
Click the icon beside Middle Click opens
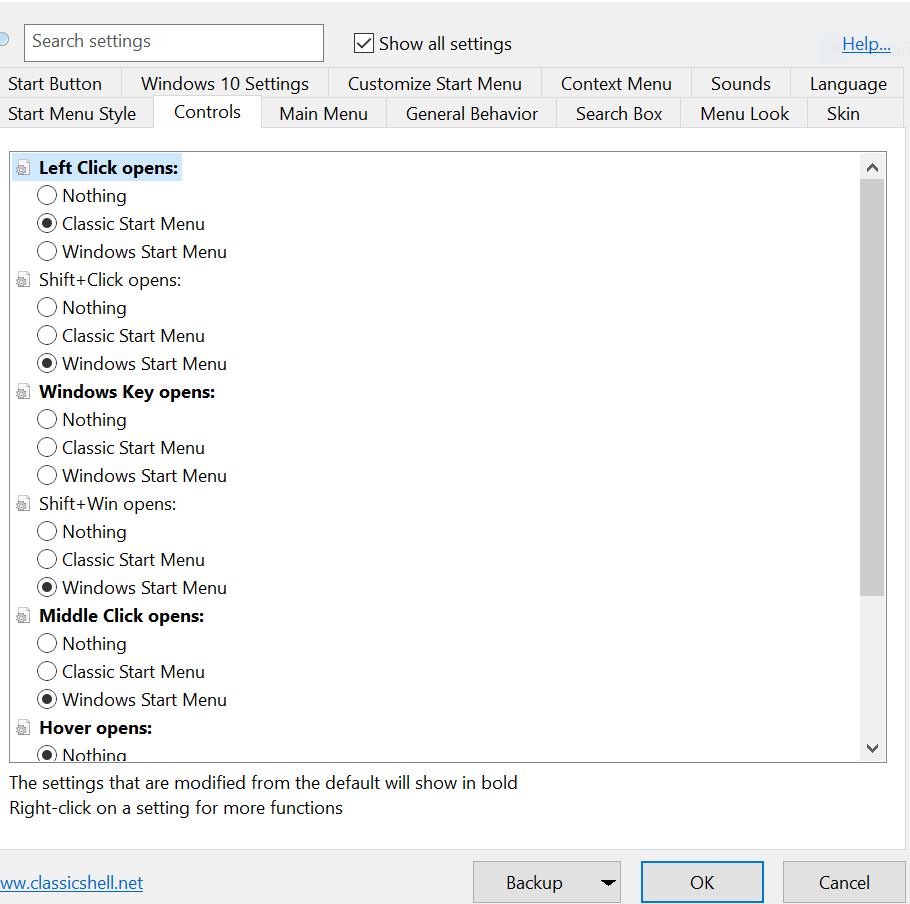23,617
